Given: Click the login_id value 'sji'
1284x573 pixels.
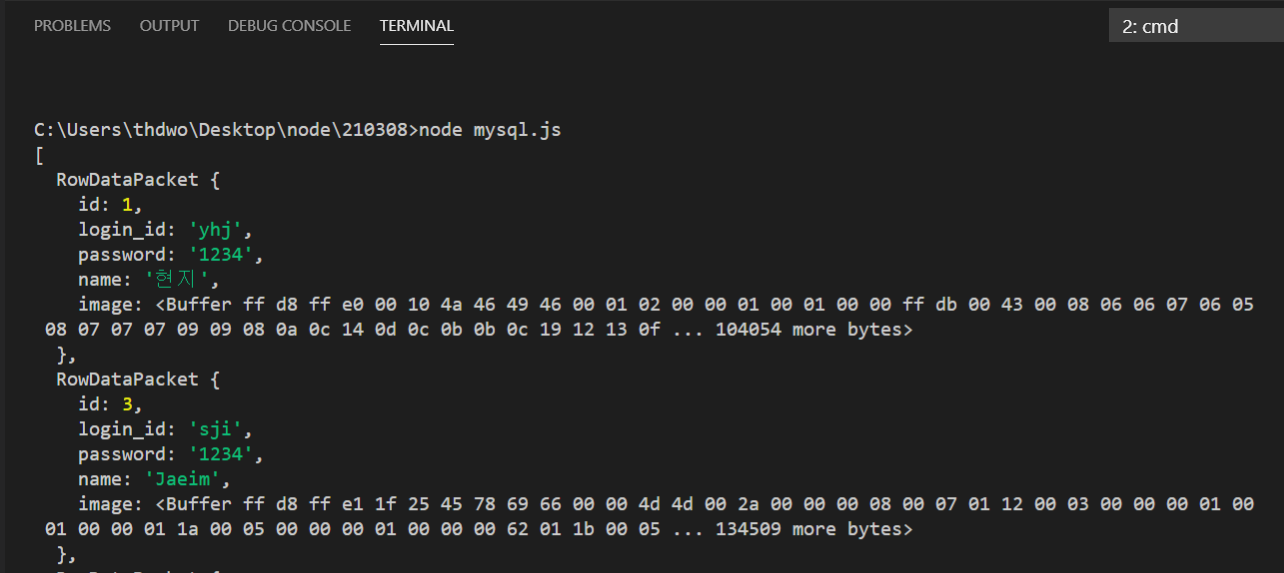Looking at the screenshot, I should click(218, 429).
